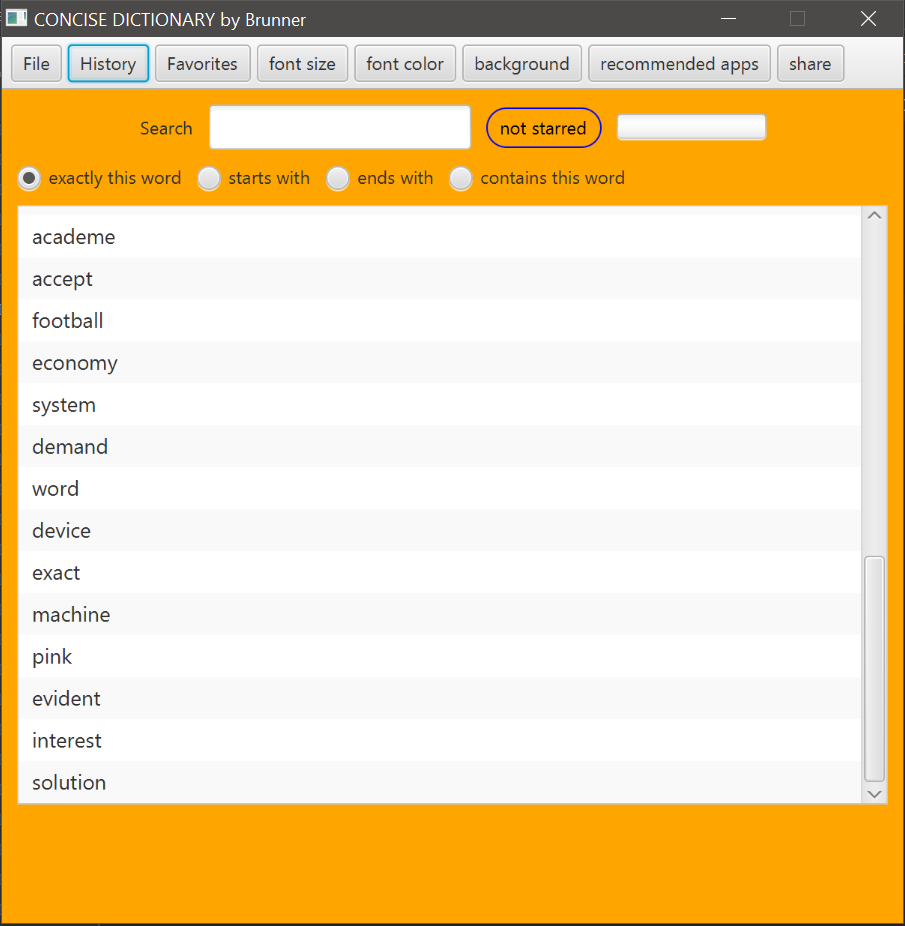Click the recommended apps button
Viewport: 905px width, 926px height.
(679, 63)
